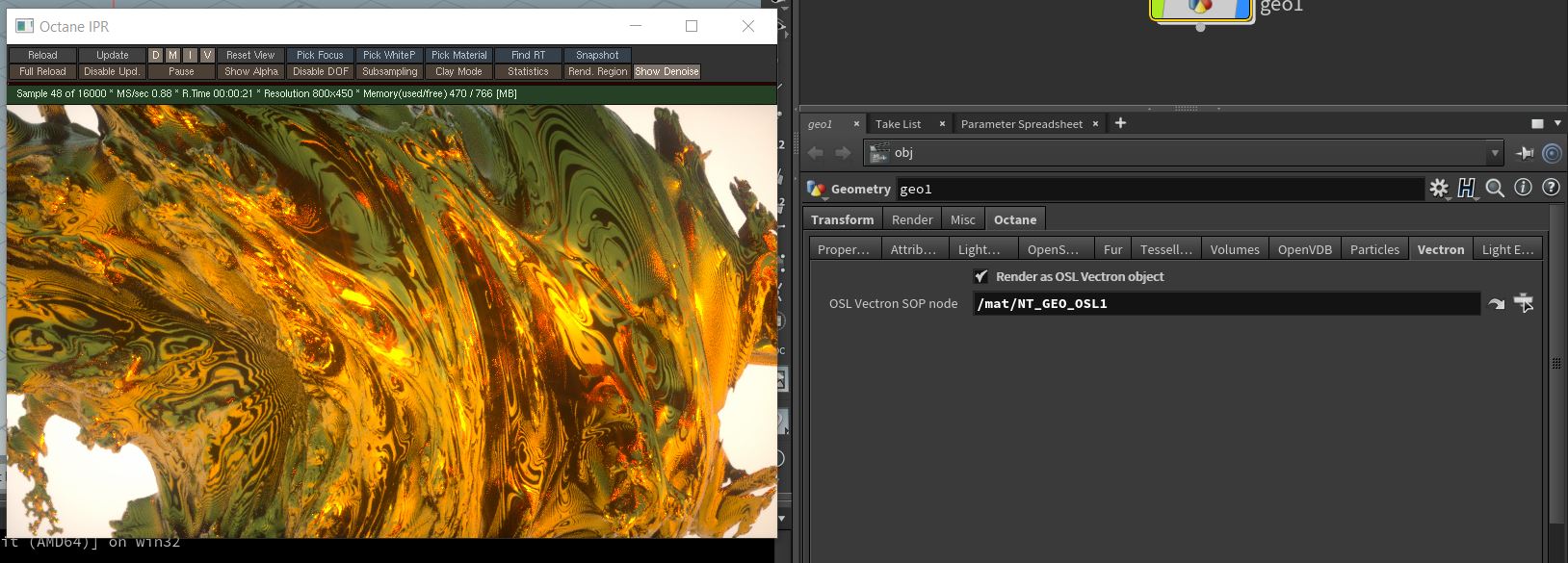Open the node chooser icon for Vectron SOP

(x=1524, y=303)
